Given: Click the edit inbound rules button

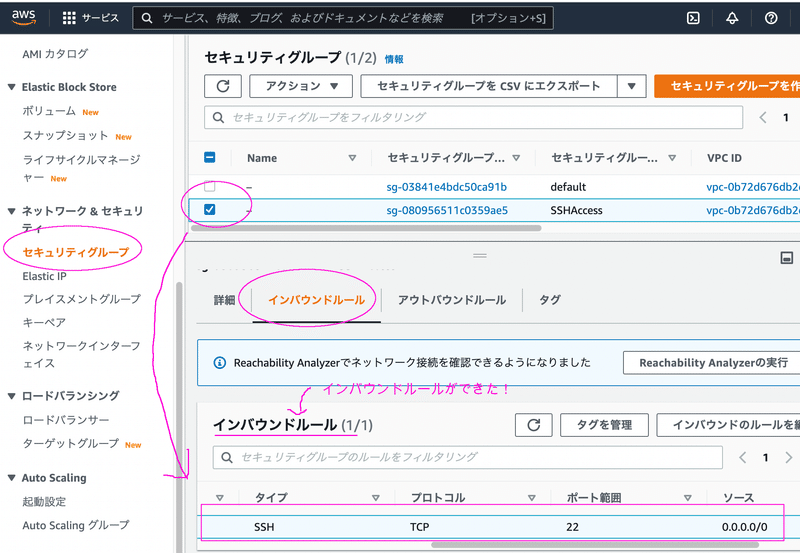Looking at the screenshot, I should [x=729, y=425].
